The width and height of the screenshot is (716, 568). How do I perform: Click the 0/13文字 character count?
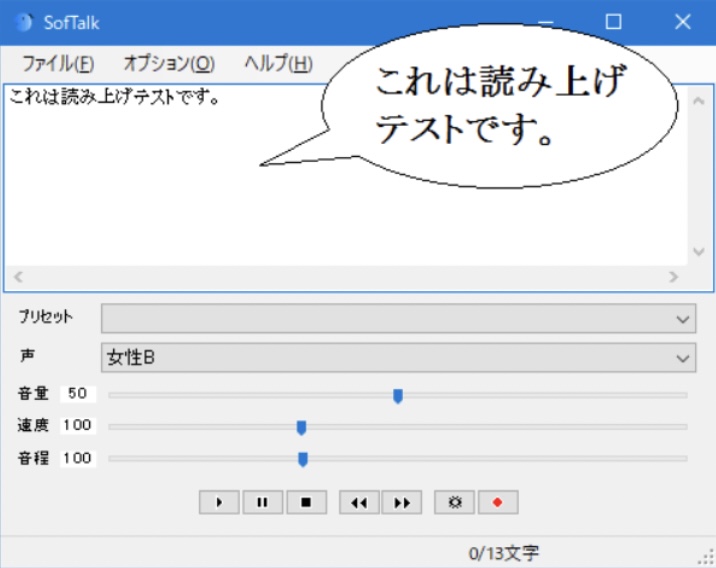click(x=504, y=553)
